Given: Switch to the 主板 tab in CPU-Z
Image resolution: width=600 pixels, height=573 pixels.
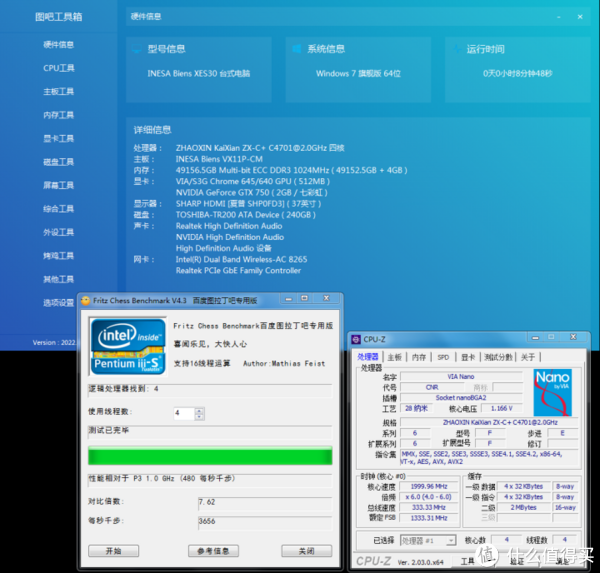Looking at the screenshot, I should coord(394,357).
